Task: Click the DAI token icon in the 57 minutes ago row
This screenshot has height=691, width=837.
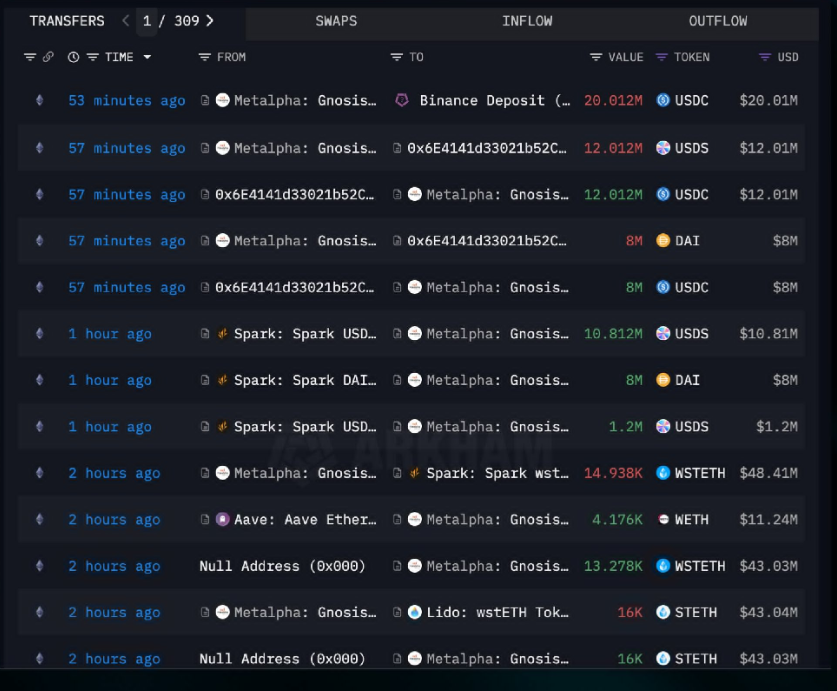Action: coord(663,241)
